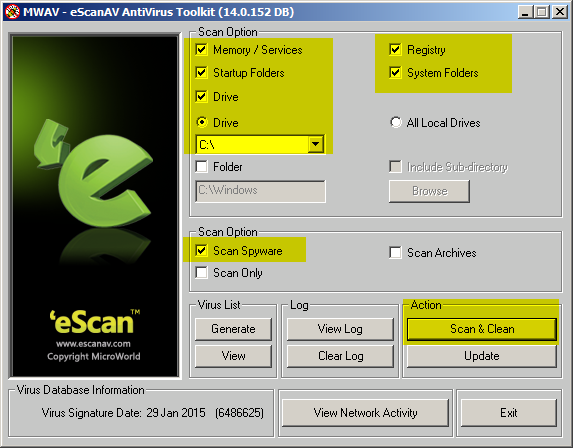
Task: Check the Scan Only box
Action: 202,273
